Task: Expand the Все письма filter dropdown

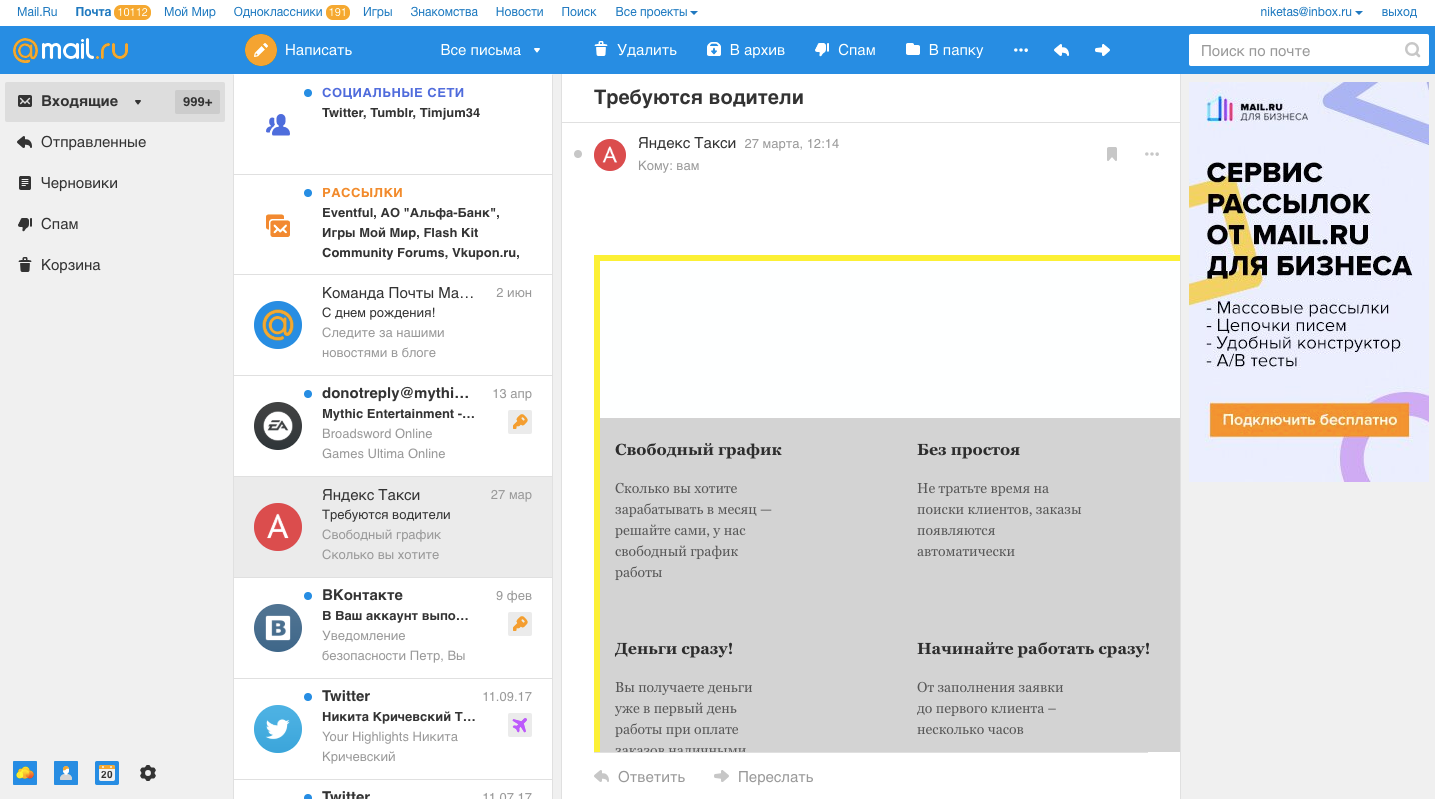Action: point(491,50)
